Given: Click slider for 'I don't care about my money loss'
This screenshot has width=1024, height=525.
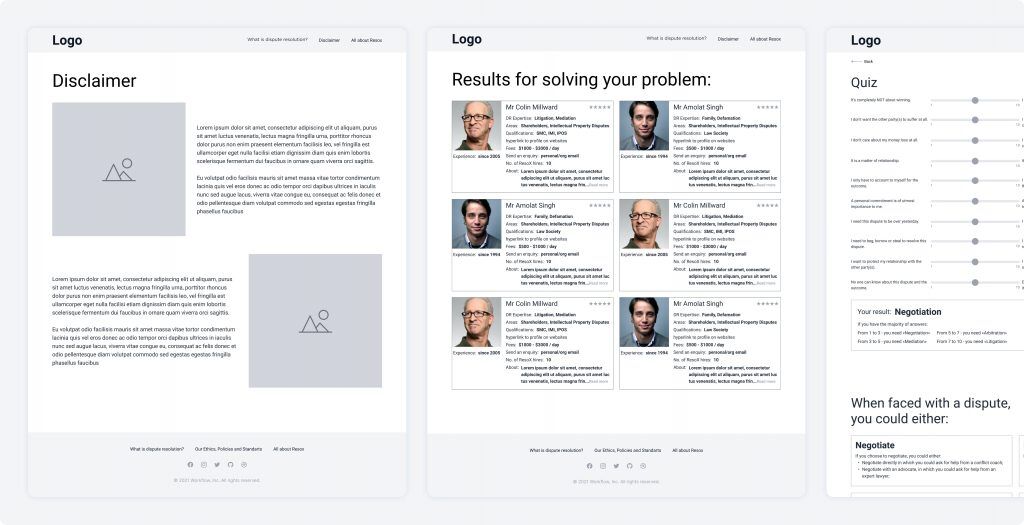Looking at the screenshot, I should [x=975, y=140].
